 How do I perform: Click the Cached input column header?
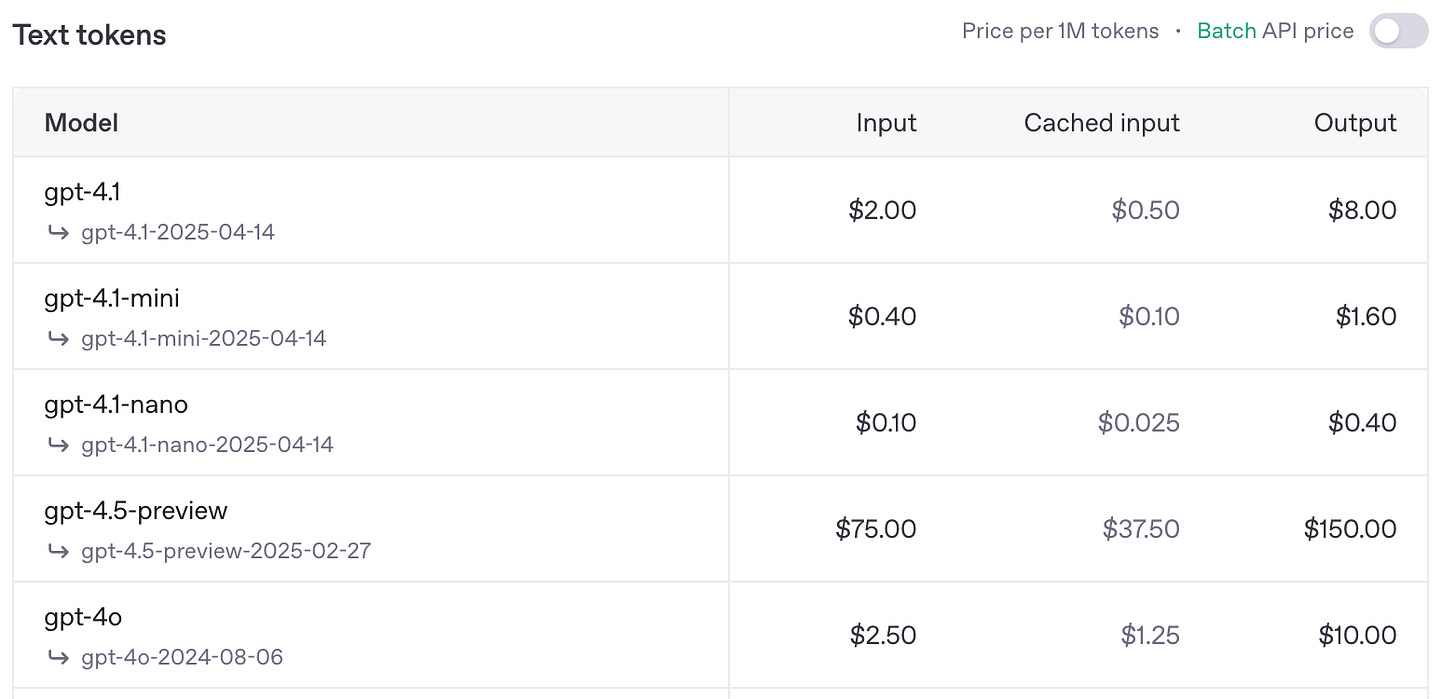[1101, 123]
